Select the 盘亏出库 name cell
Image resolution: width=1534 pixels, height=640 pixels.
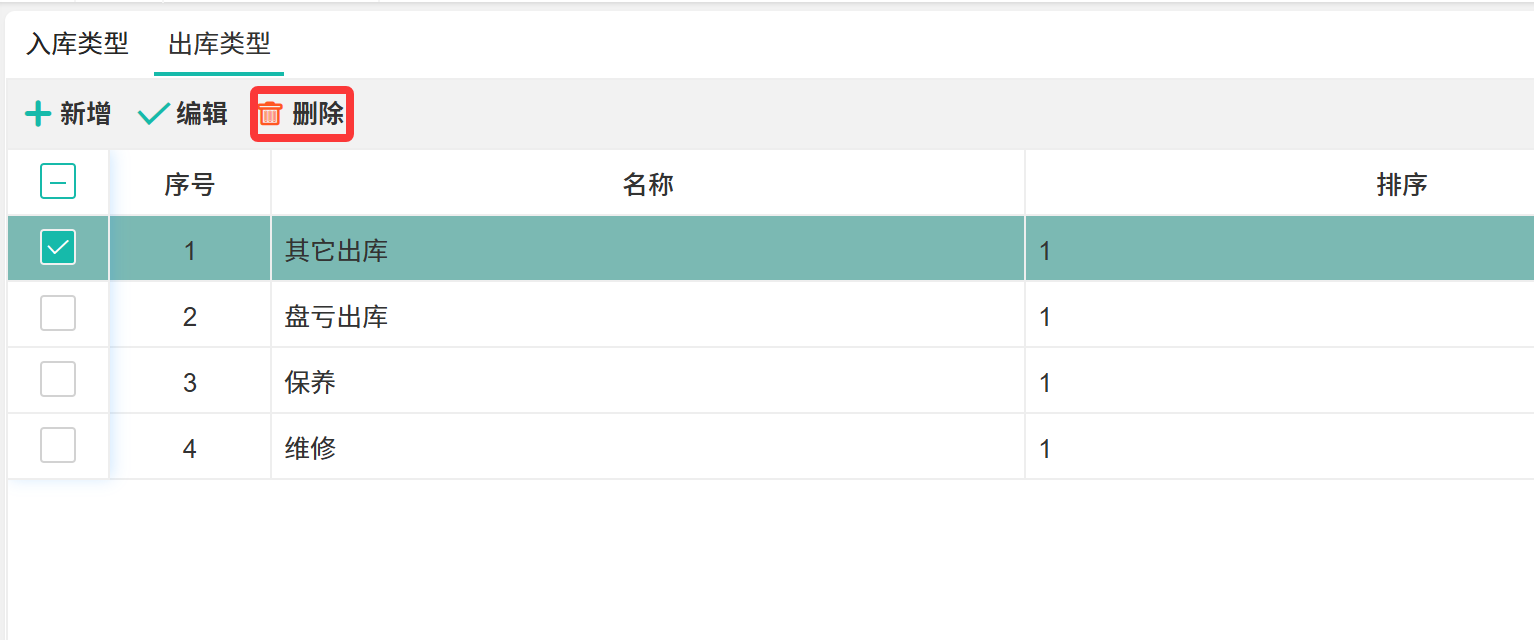coord(337,317)
